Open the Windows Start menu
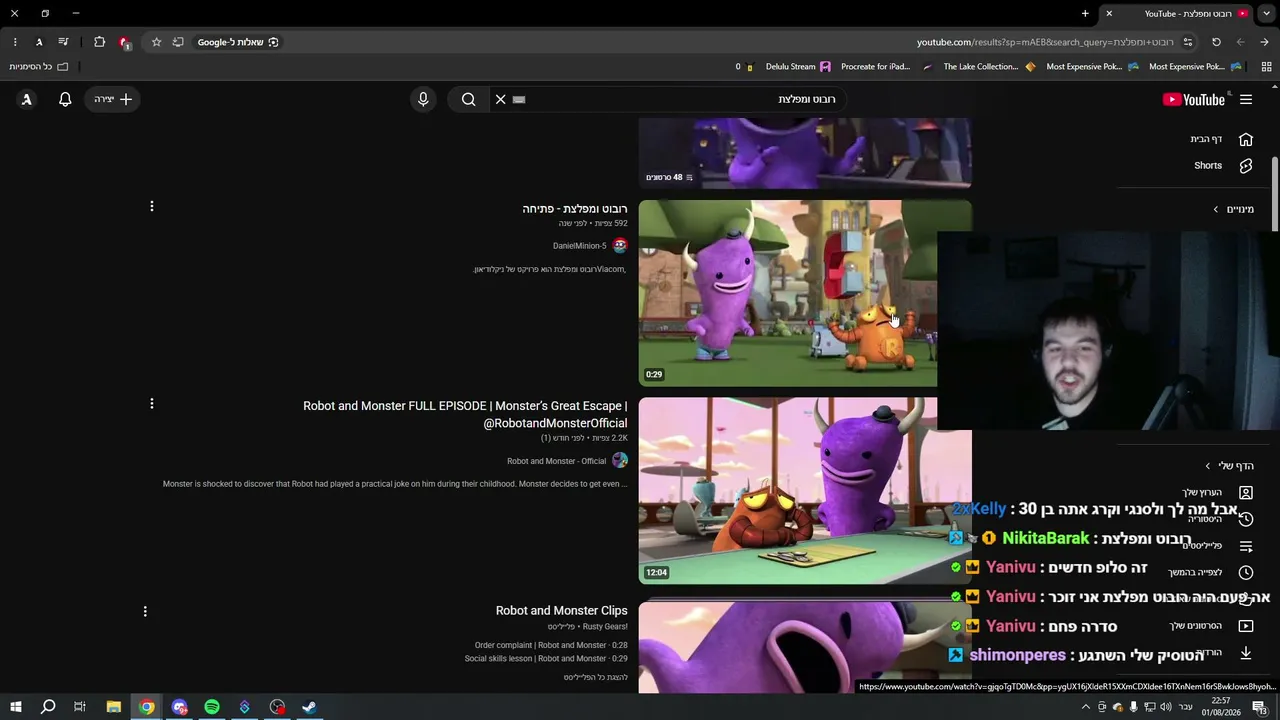This screenshot has height=720, width=1280. click(15, 707)
